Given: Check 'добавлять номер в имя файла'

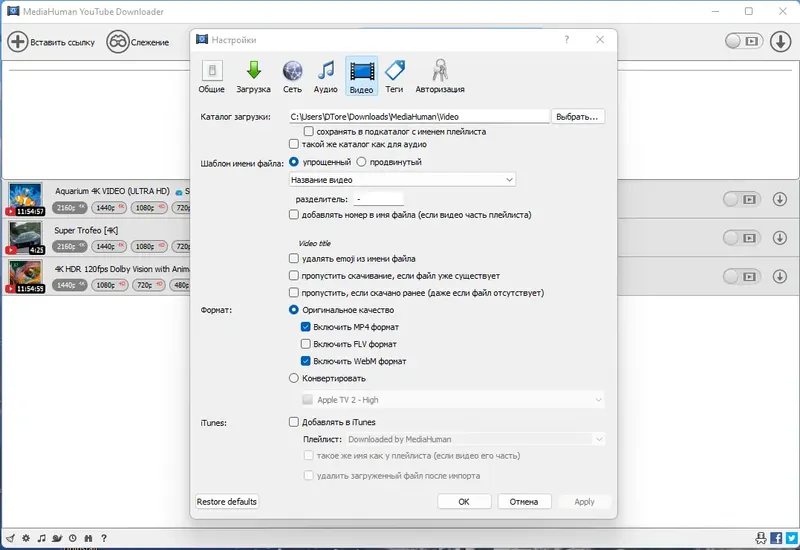Looking at the screenshot, I should 294,215.
